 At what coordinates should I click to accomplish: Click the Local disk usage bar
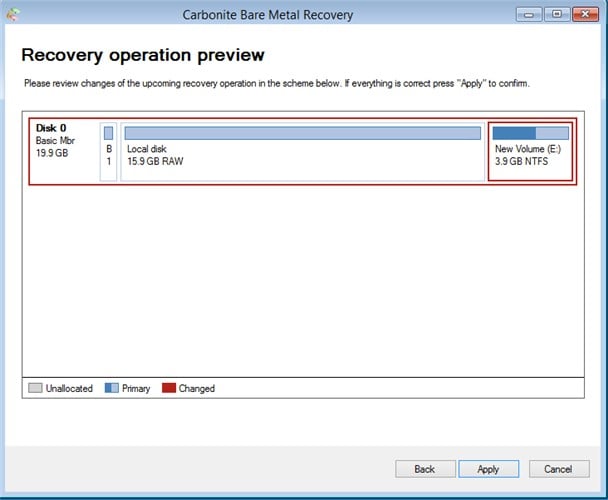pos(302,133)
